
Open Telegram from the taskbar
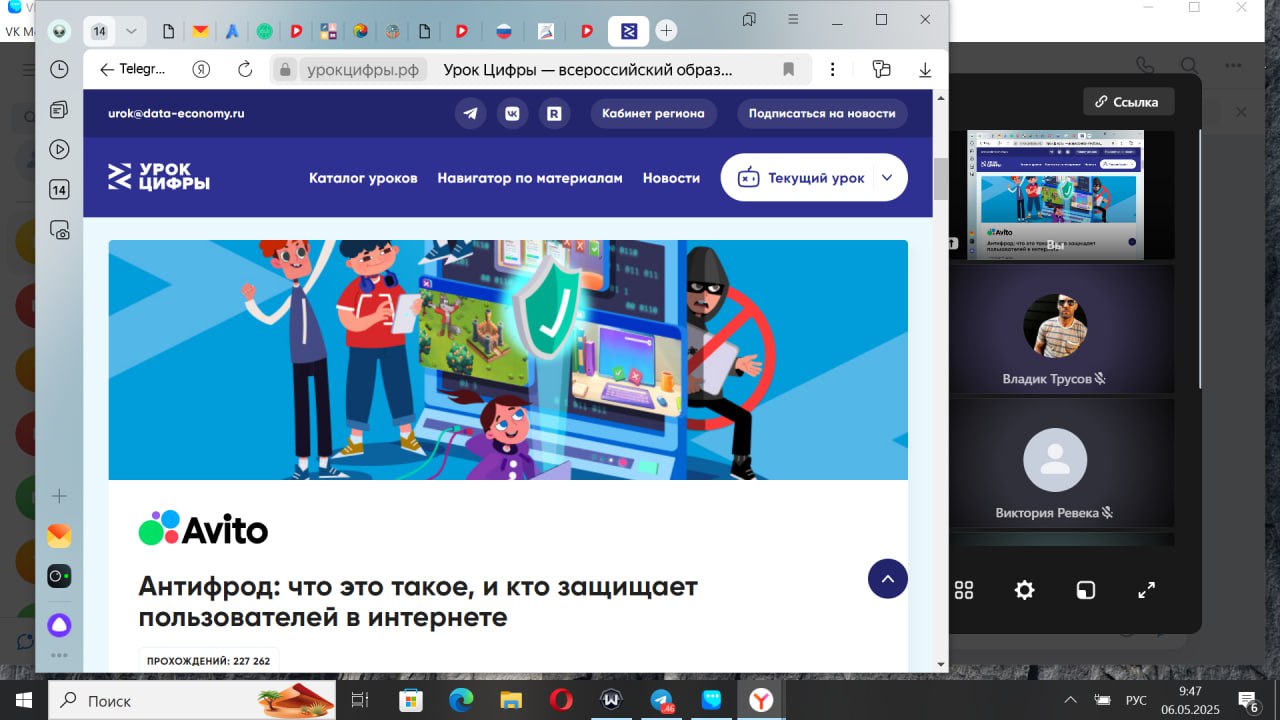tap(661, 700)
